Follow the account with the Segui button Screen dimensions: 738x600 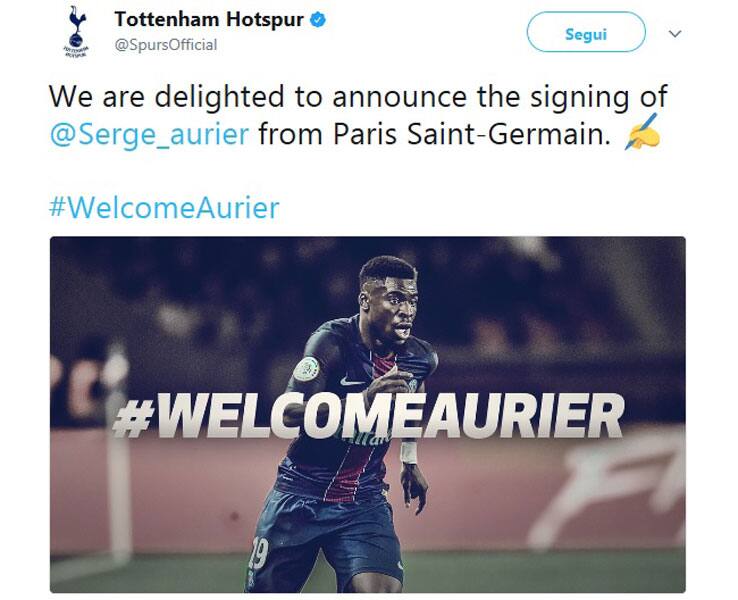point(586,33)
